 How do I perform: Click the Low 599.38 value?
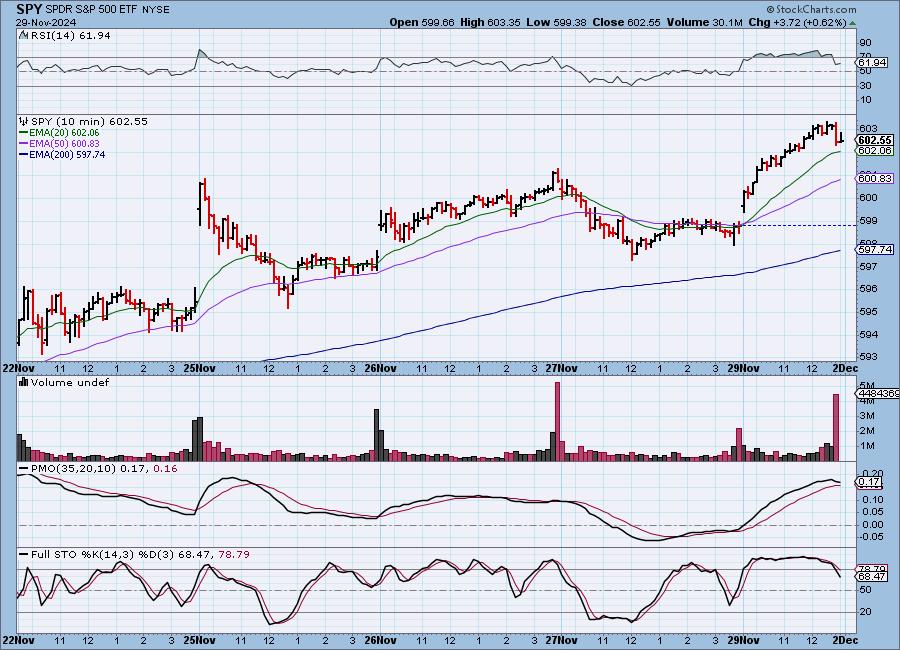coord(556,22)
